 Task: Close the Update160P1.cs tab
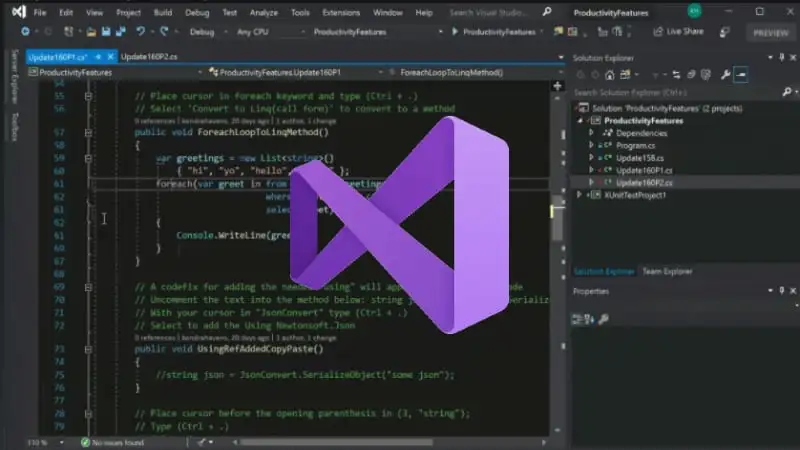(110, 57)
